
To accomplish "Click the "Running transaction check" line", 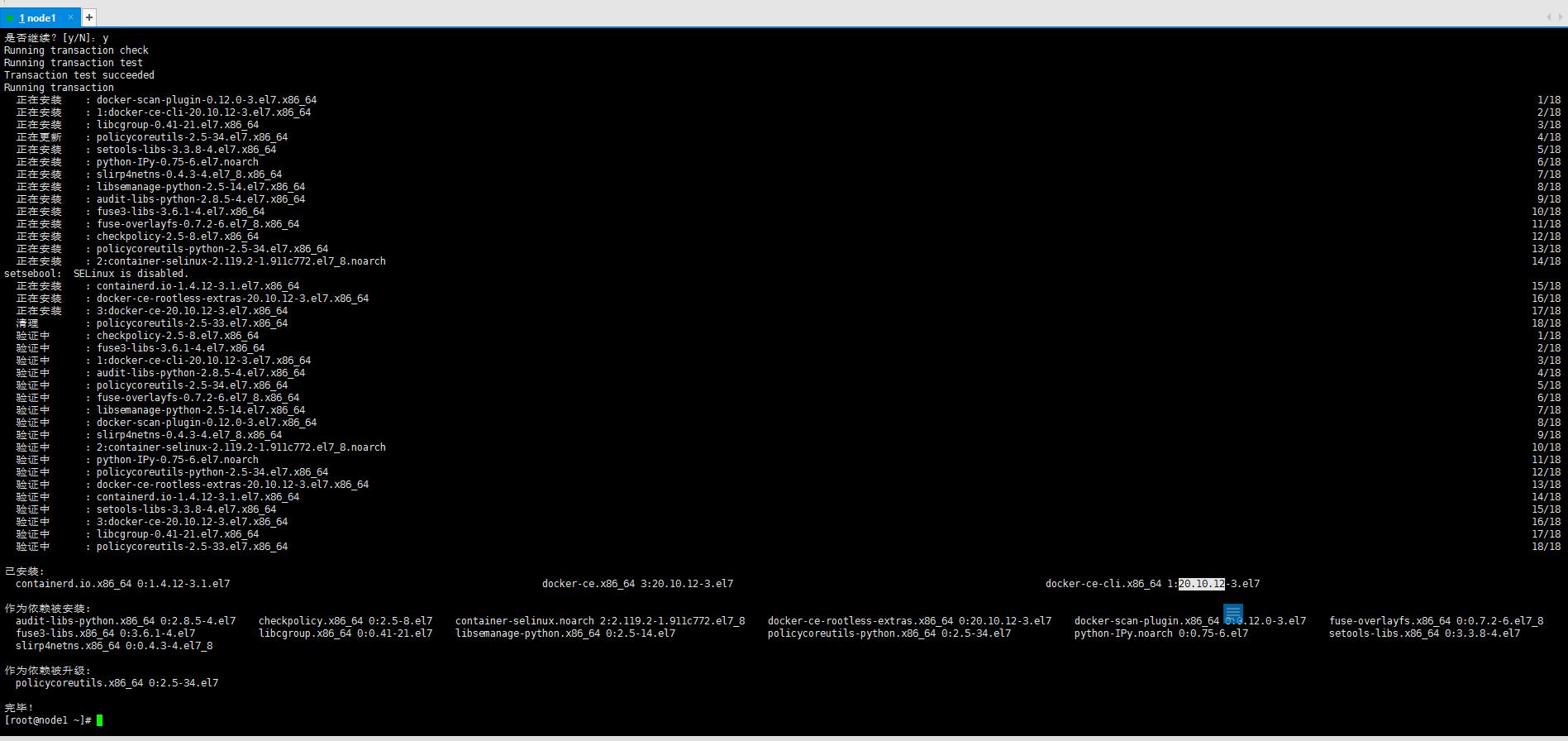I will click(x=76, y=50).
